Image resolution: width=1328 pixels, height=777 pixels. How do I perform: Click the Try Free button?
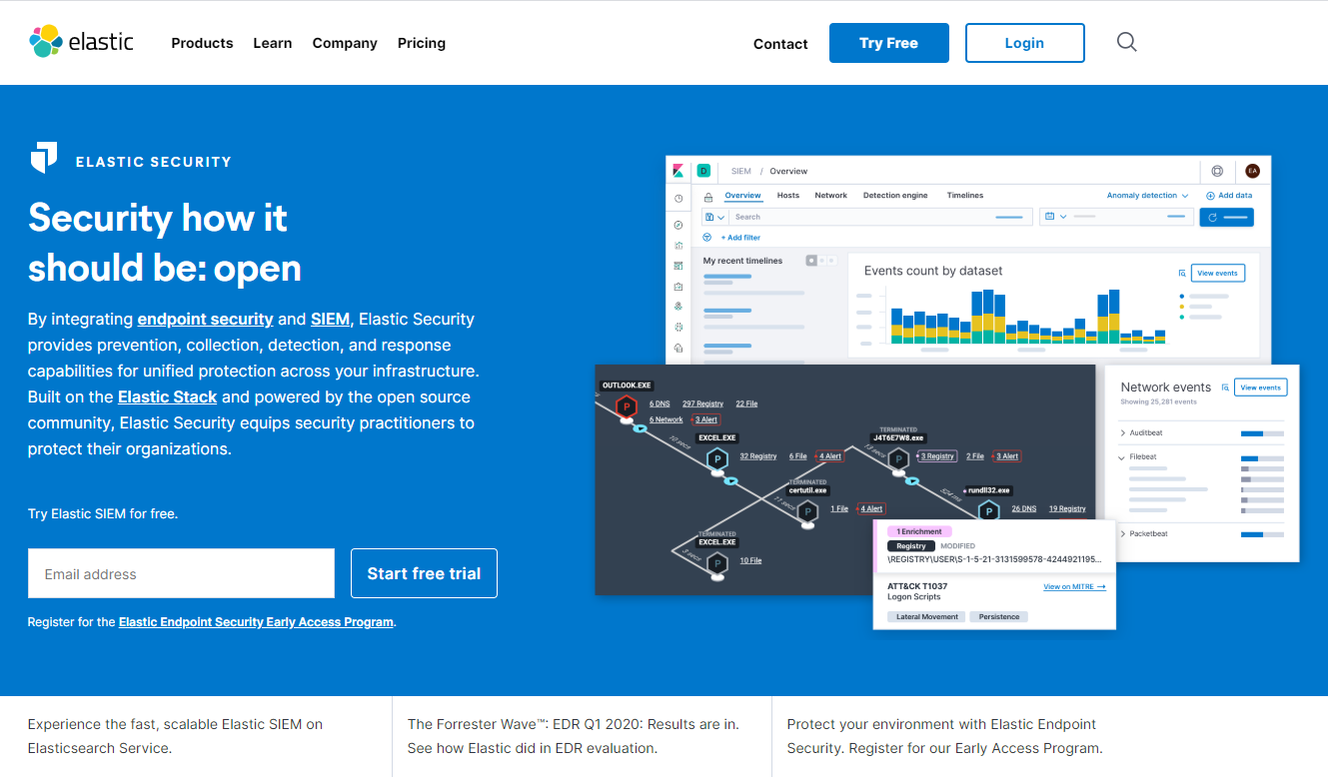point(889,43)
